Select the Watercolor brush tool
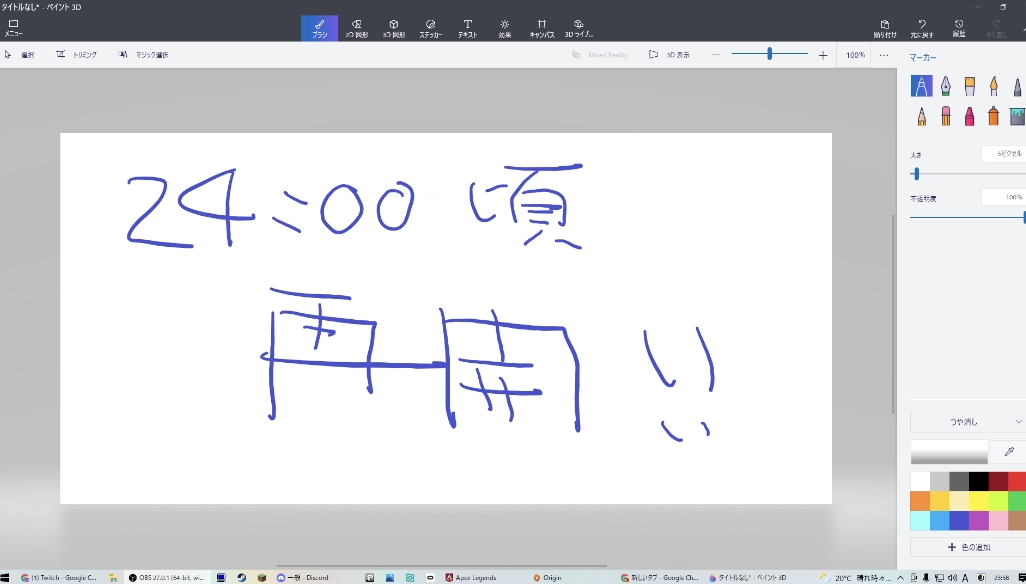 993,86
